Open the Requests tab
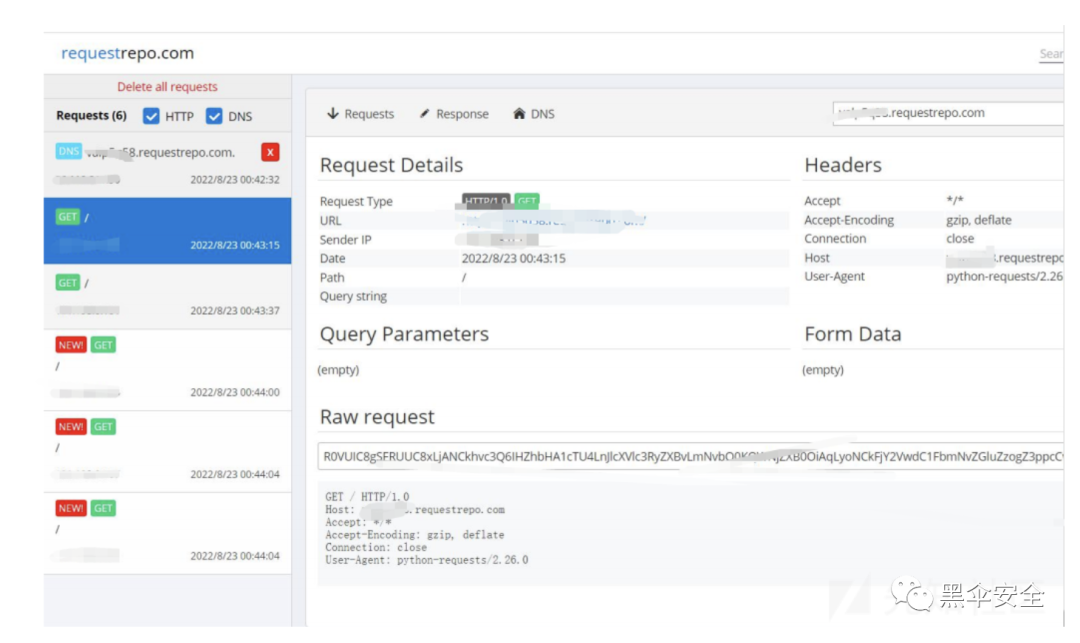Image resolution: width=1080 pixels, height=643 pixels. [x=360, y=114]
